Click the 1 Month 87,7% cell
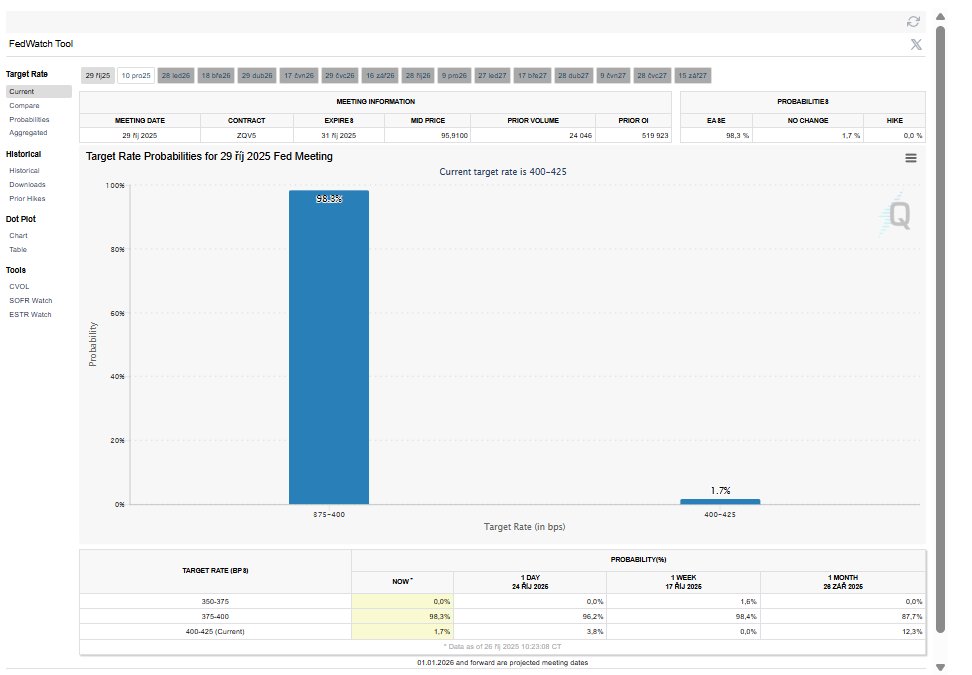 click(x=843, y=617)
